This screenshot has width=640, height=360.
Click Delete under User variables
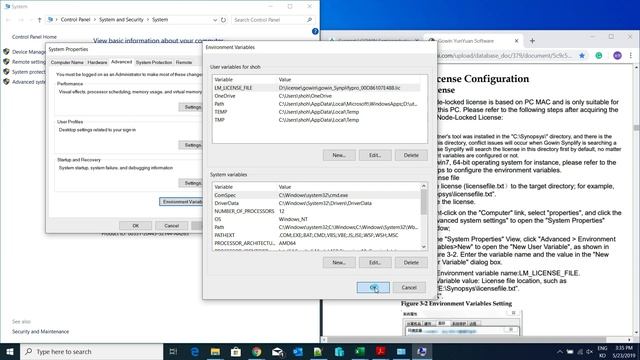coord(411,155)
